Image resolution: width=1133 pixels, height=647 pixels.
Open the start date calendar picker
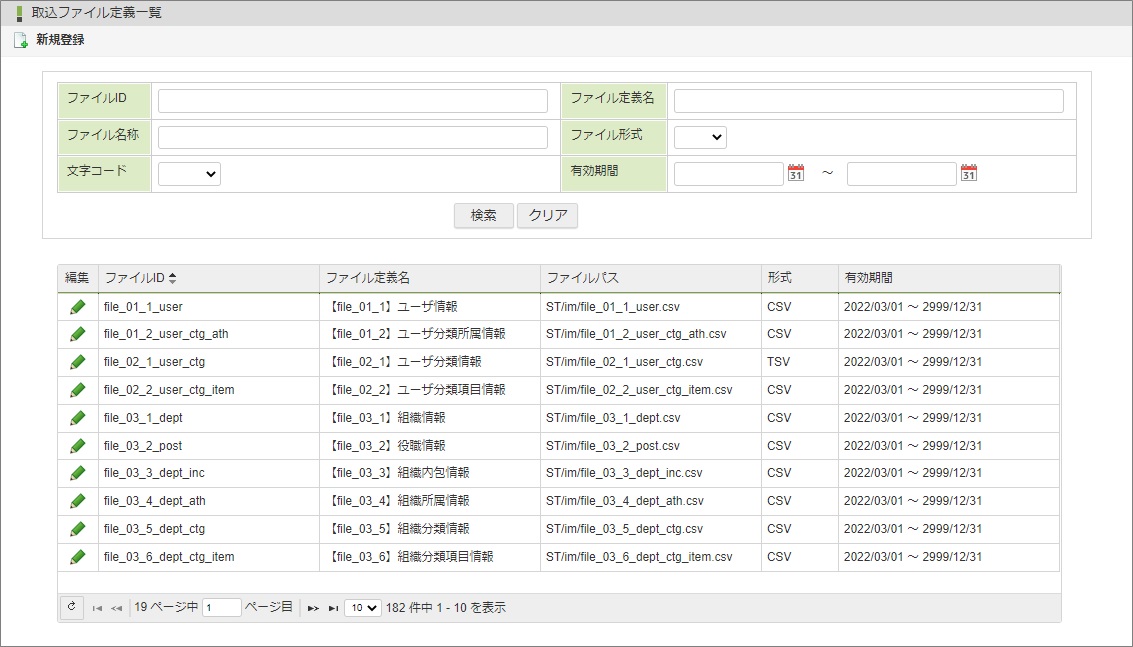pyautogui.click(x=796, y=173)
